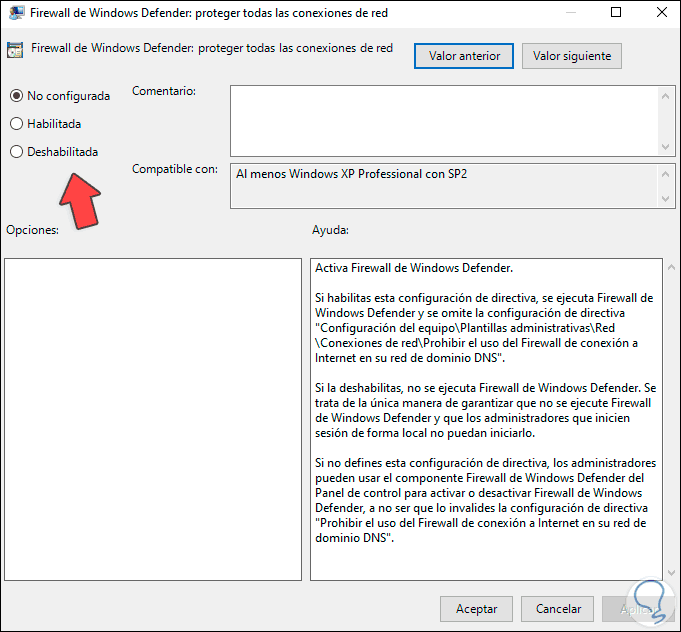
Task: Go to Valor siguiente setting
Action: [572, 56]
